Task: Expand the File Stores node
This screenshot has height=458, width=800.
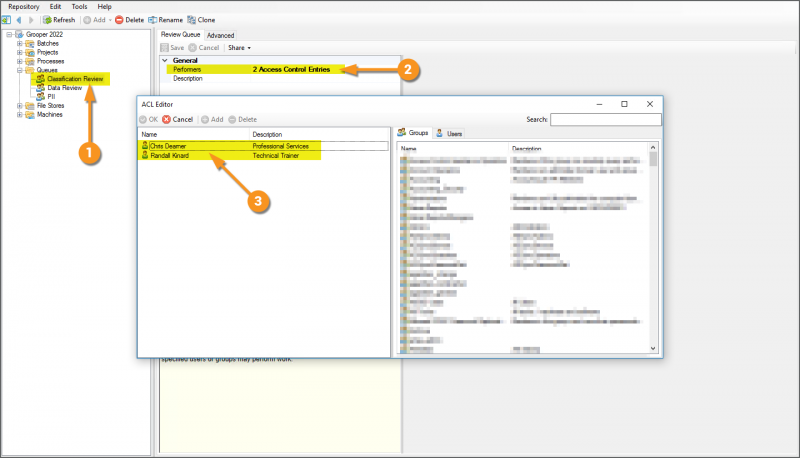Action: 19,106
